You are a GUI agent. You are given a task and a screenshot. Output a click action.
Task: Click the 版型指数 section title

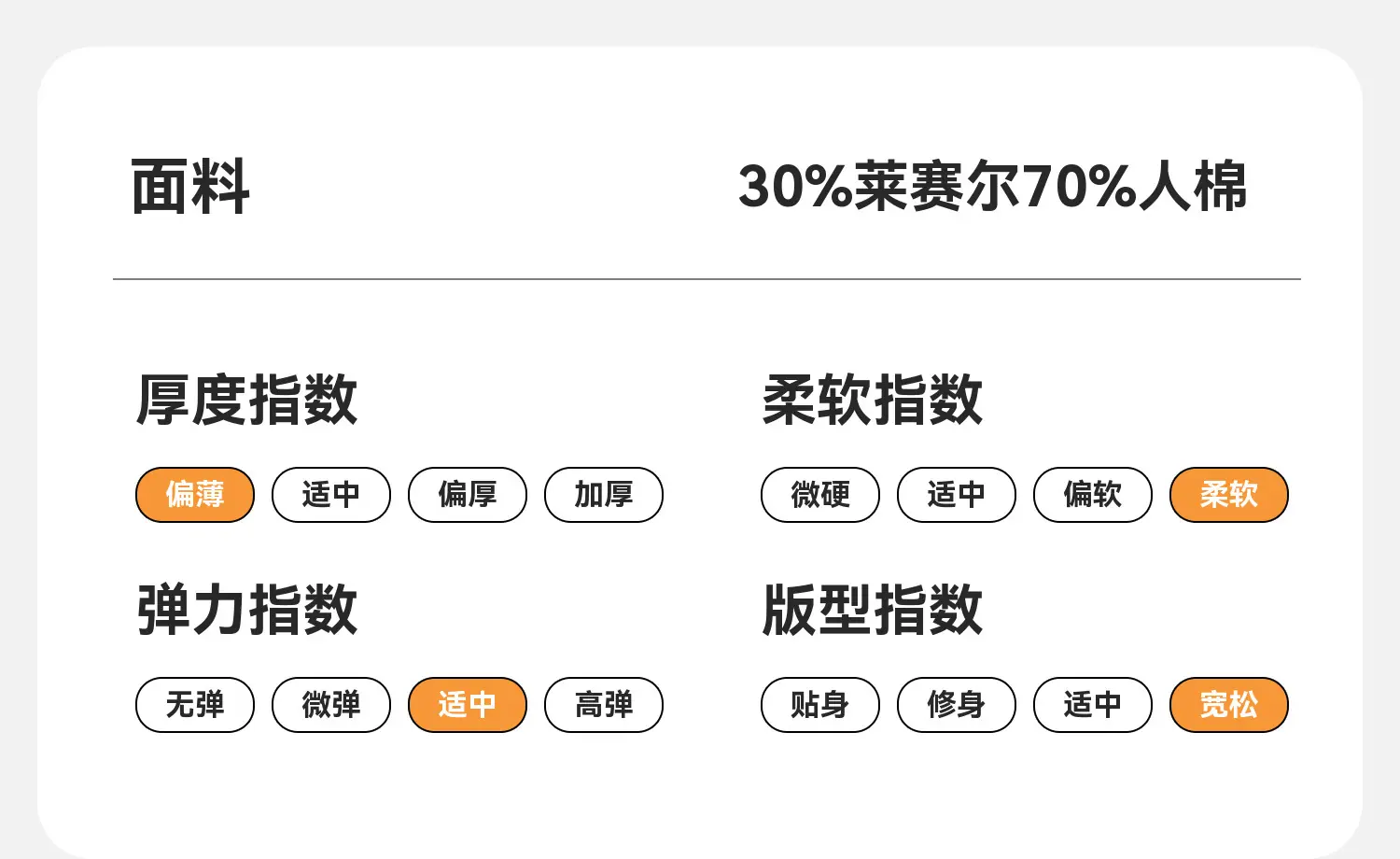coord(873,610)
